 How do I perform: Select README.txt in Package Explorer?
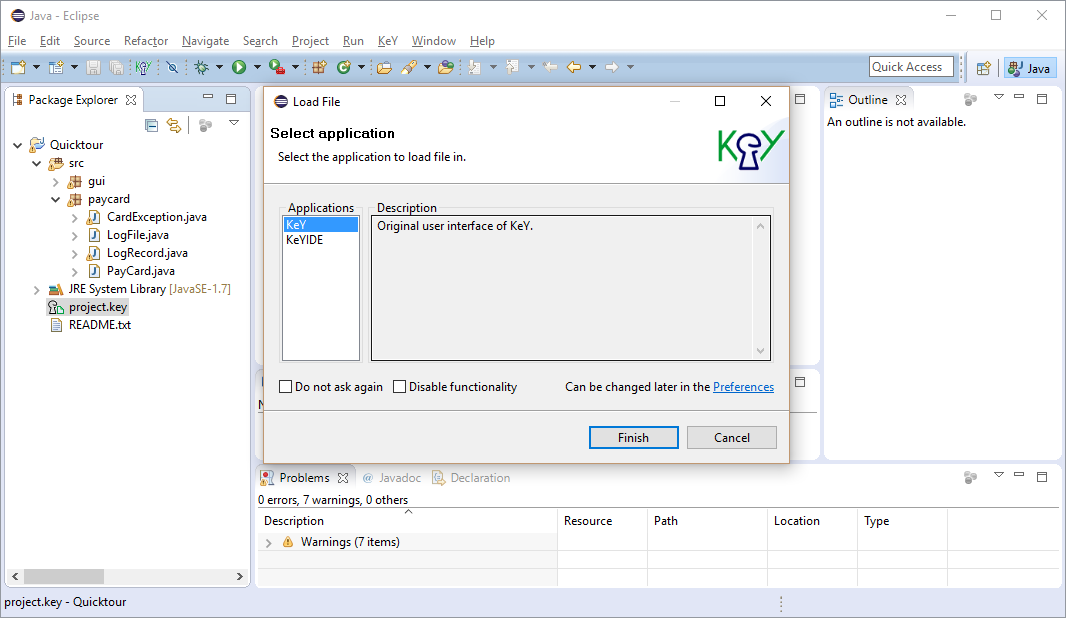[99, 325]
